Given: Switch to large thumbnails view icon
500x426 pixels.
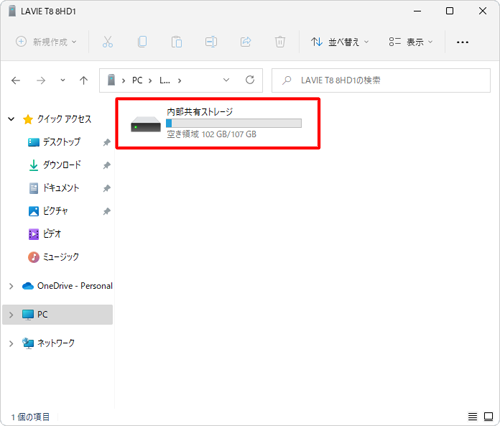Looking at the screenshot, I should coord(489,416).
